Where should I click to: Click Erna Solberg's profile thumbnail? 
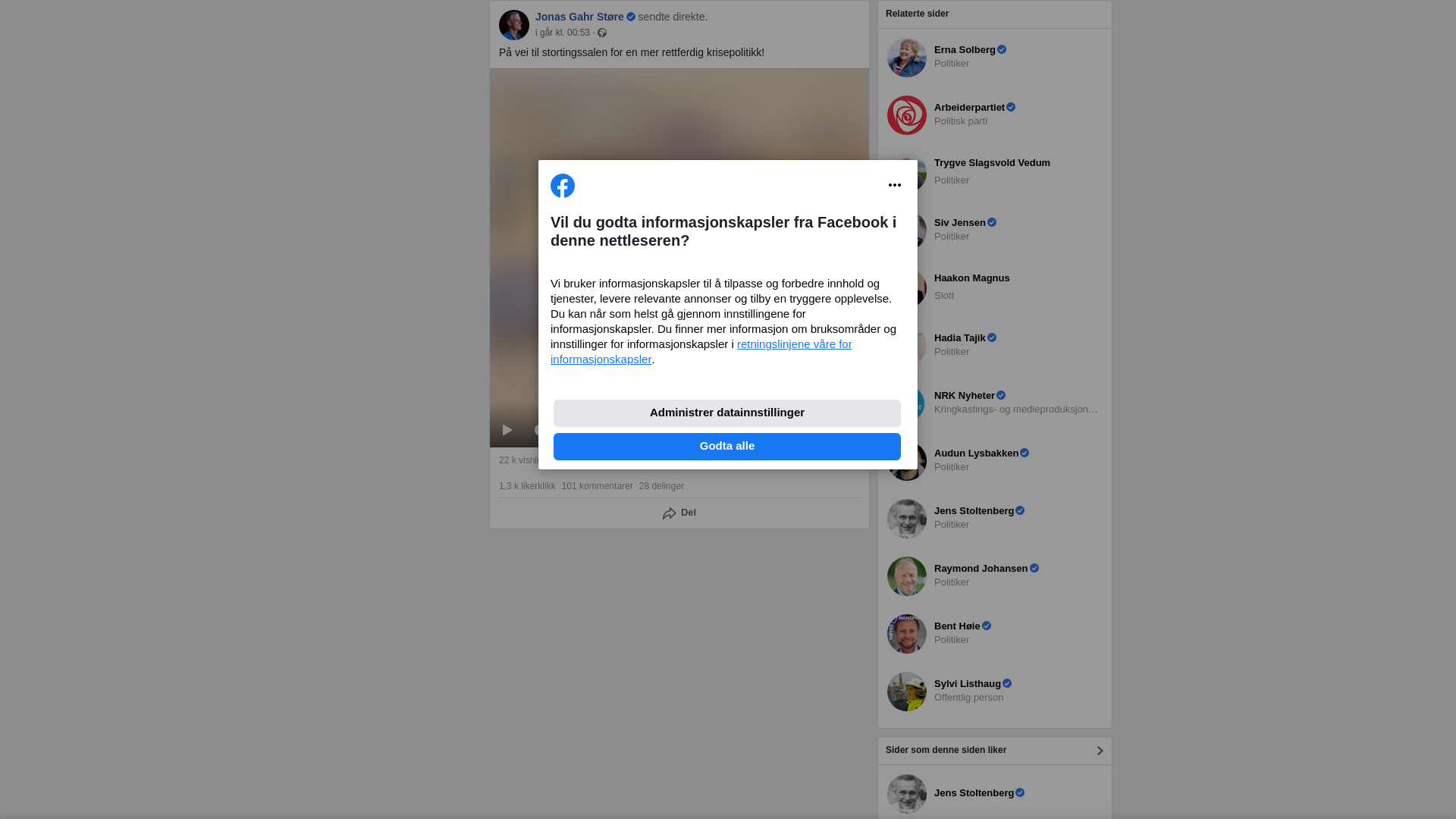(907, 58)
